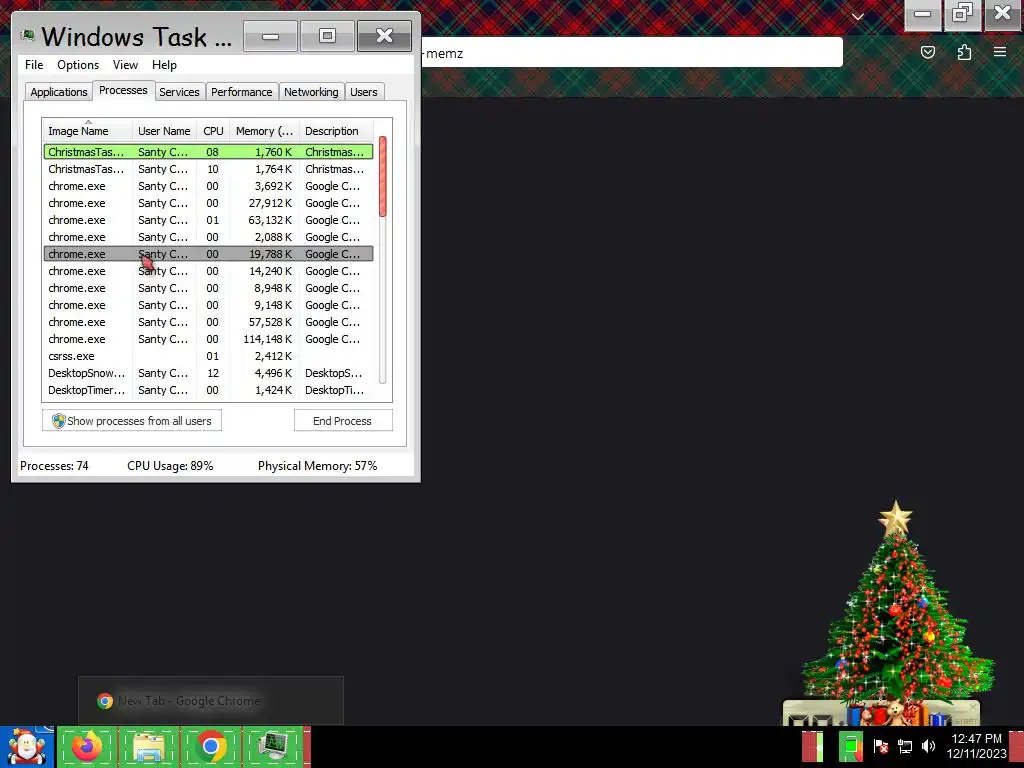
Task: Select chrome.exe row with 9,148 K
Action: [x=208, y=305]
